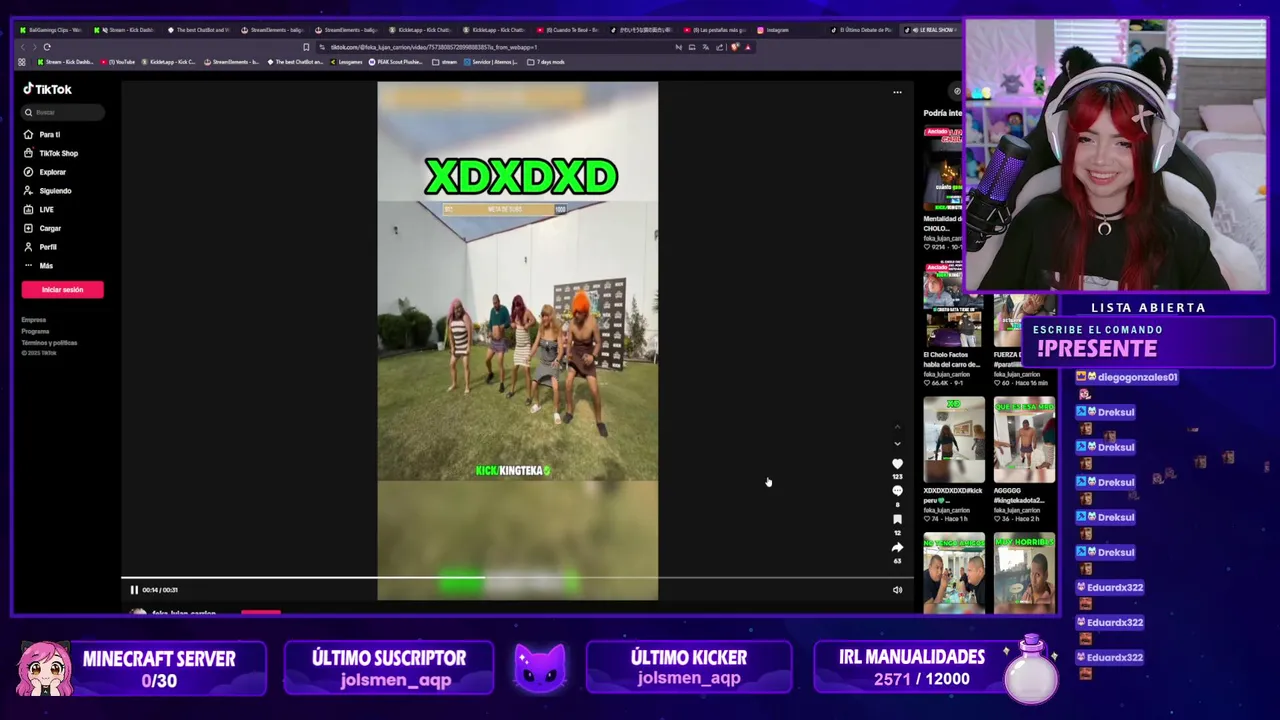Click the Iniciar sesión button
1280x720 pixels.
62,289
